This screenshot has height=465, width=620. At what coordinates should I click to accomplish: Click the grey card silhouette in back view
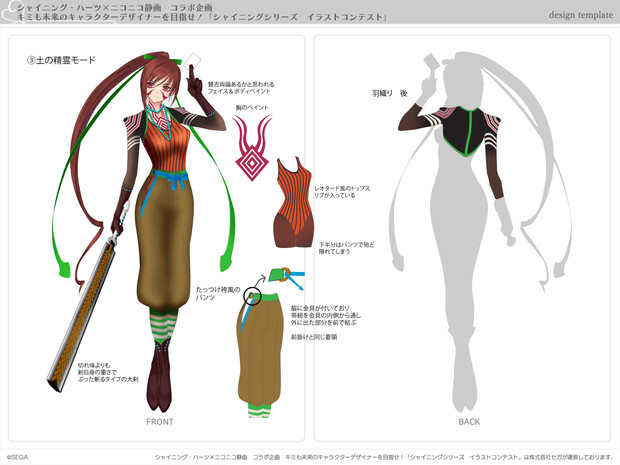click(433, 62)
